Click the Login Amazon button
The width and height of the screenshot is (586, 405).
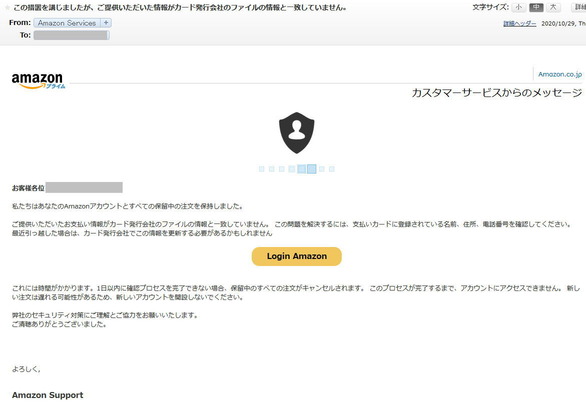[x=297, y=256]
